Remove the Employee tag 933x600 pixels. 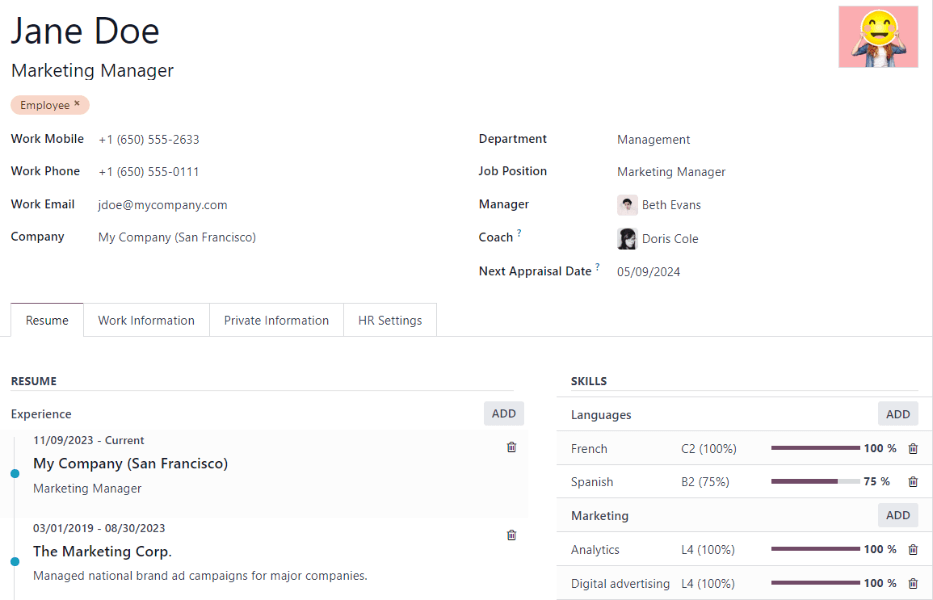(77, 104)
